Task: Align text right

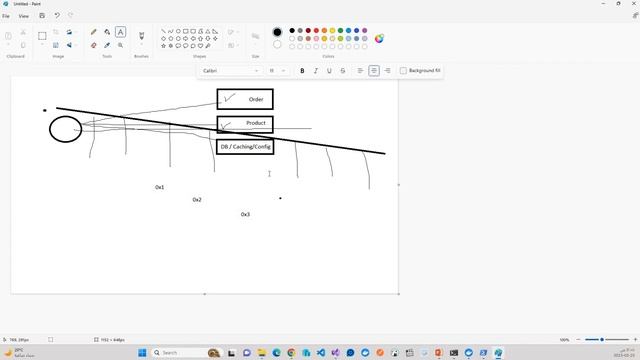Action: click(387, 71)
